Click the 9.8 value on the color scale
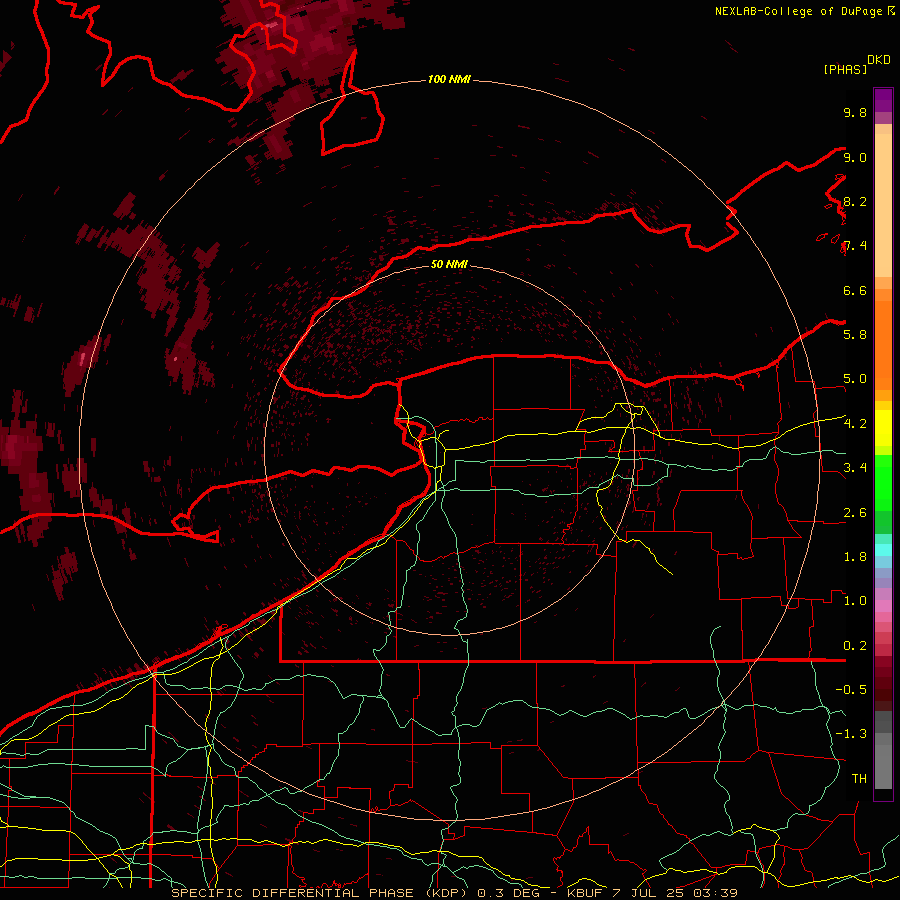Viewport: 900px width, 900px height. (855, 112)
